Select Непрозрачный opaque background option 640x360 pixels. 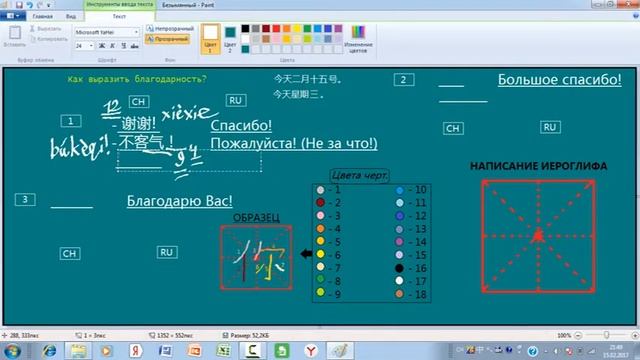170,29
